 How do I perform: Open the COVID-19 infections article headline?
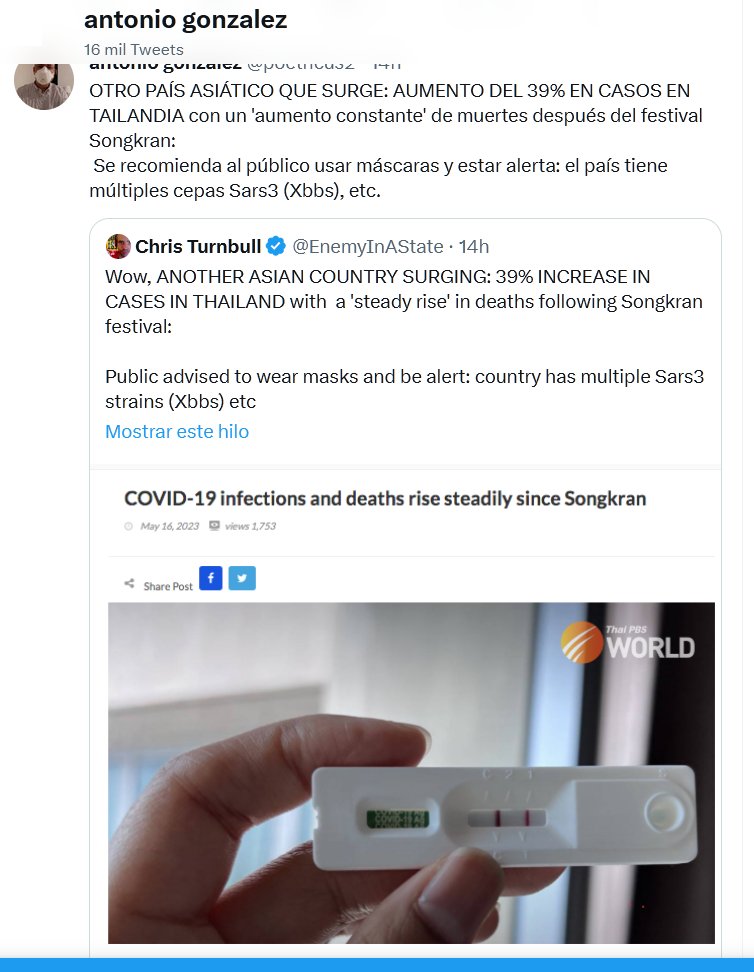pyautogui.click(x=385, y=498)
